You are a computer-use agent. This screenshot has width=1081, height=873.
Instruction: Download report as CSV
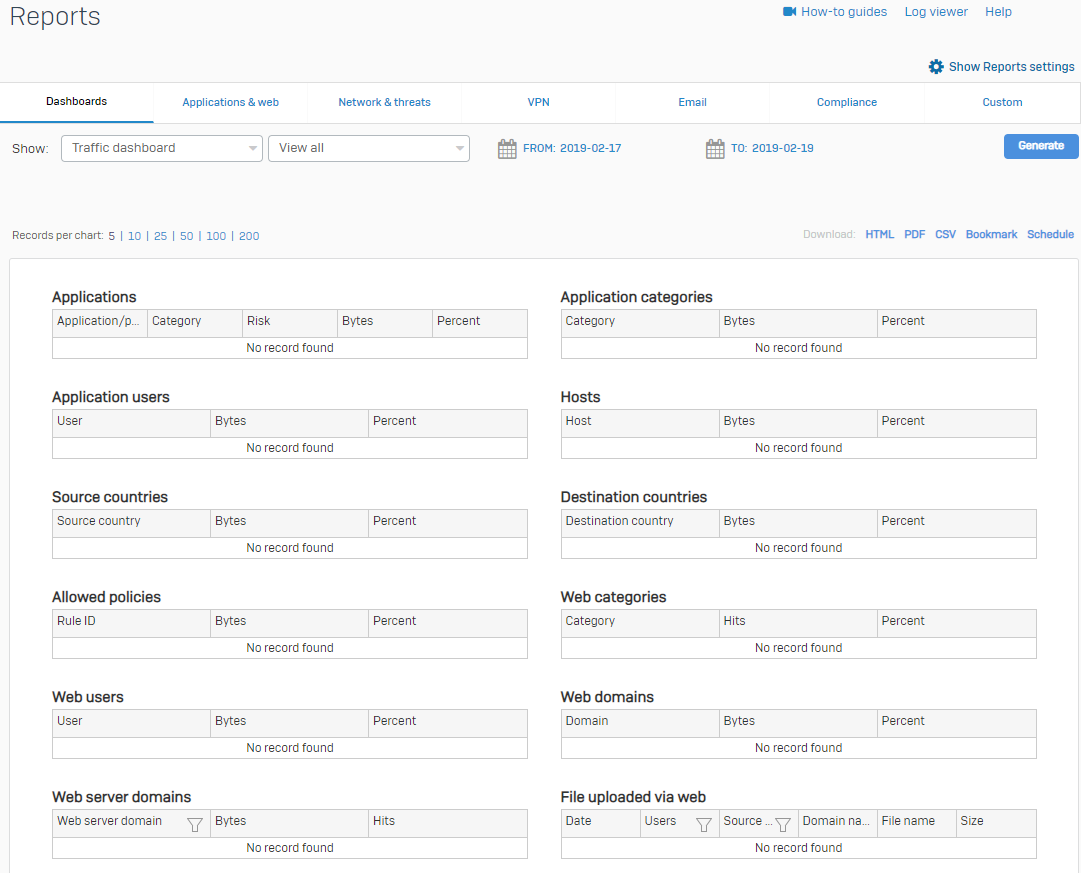coord(945,235)
